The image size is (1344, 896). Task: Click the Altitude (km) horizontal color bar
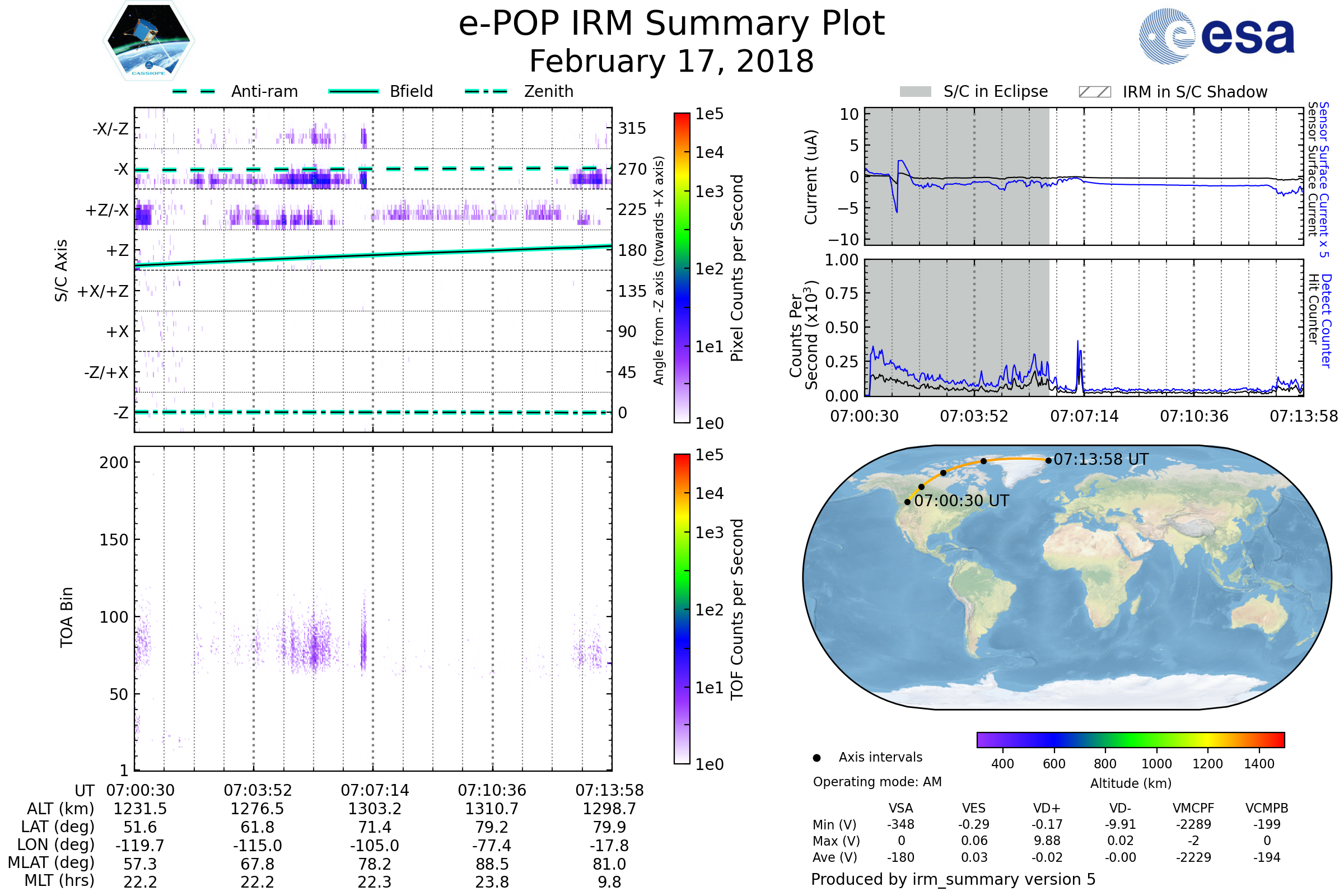1130,739
